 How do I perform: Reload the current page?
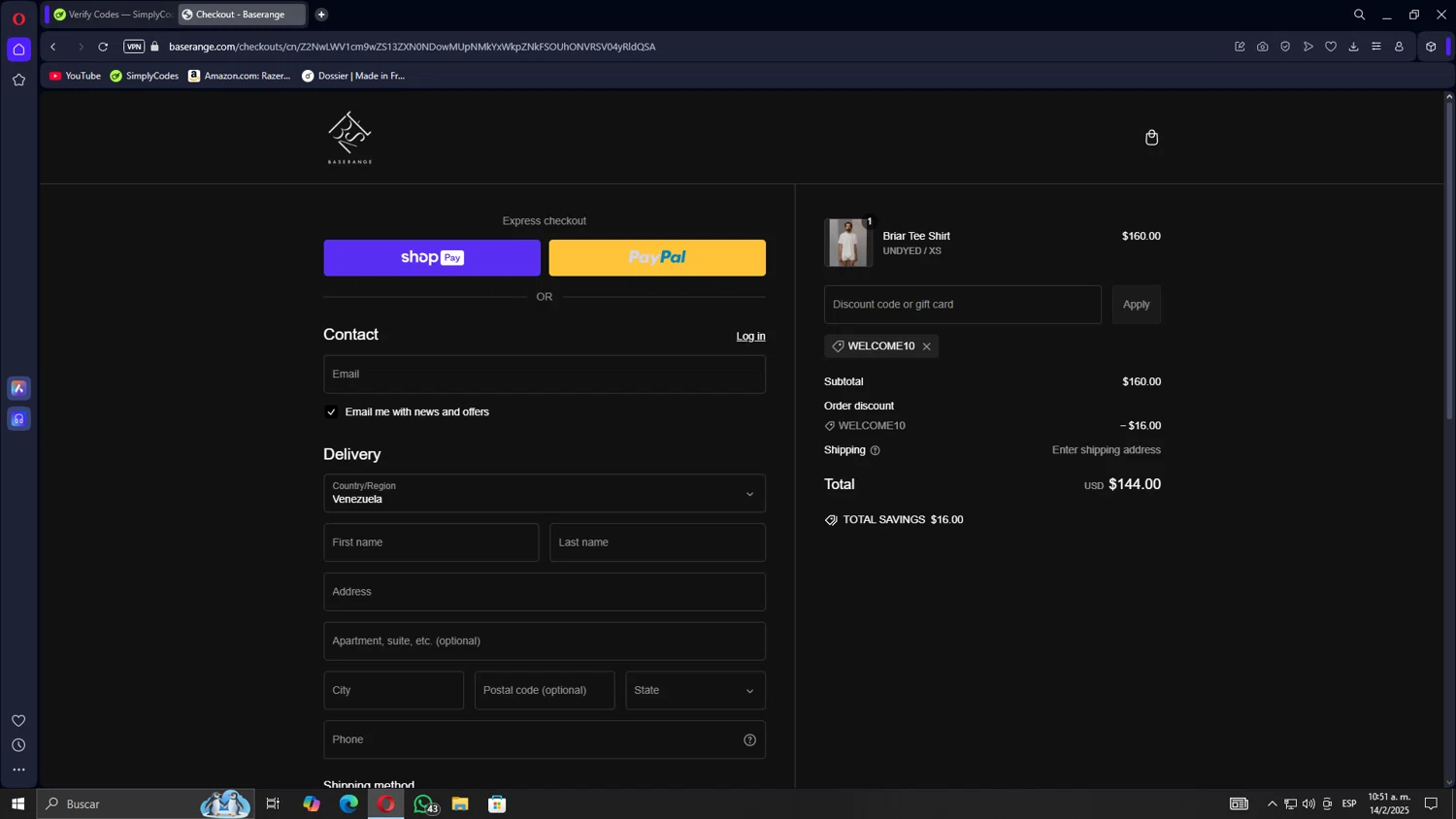[103, 47]
